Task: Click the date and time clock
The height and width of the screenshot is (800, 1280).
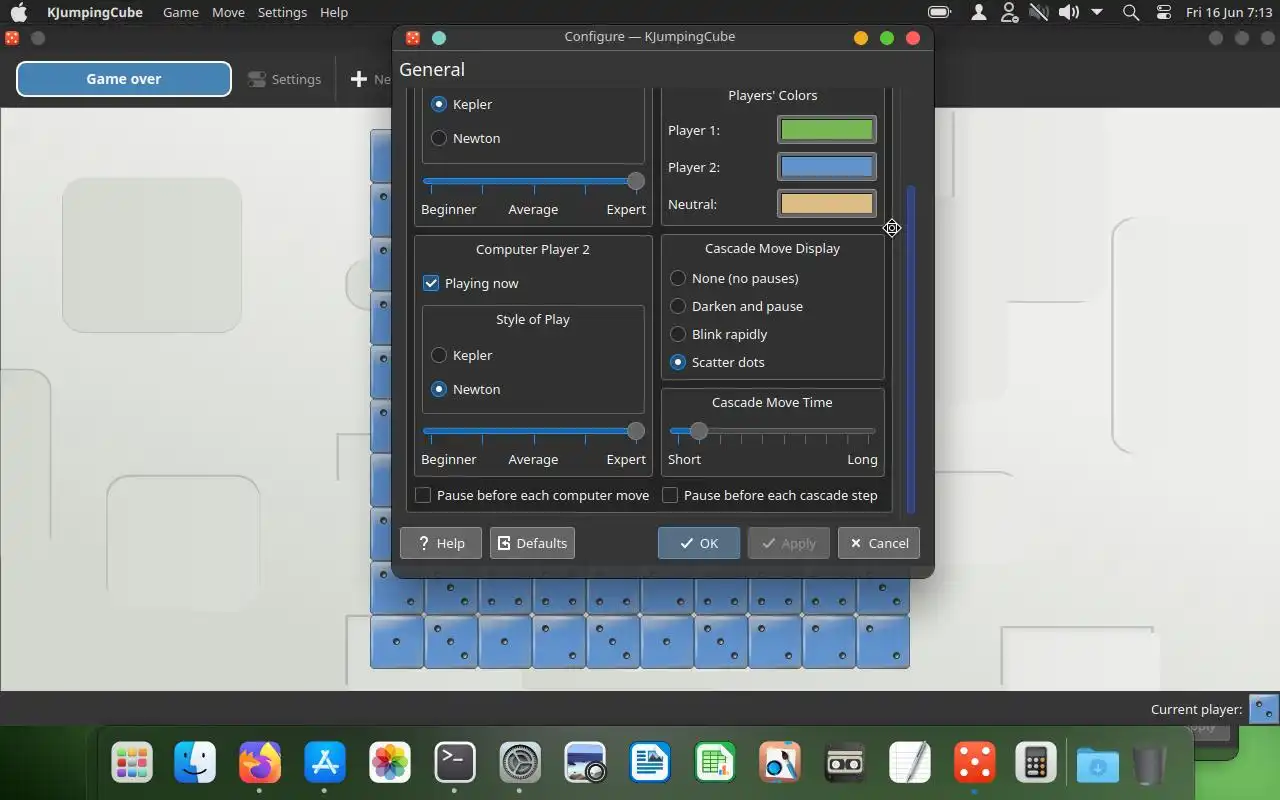Action: (1229, 12)
